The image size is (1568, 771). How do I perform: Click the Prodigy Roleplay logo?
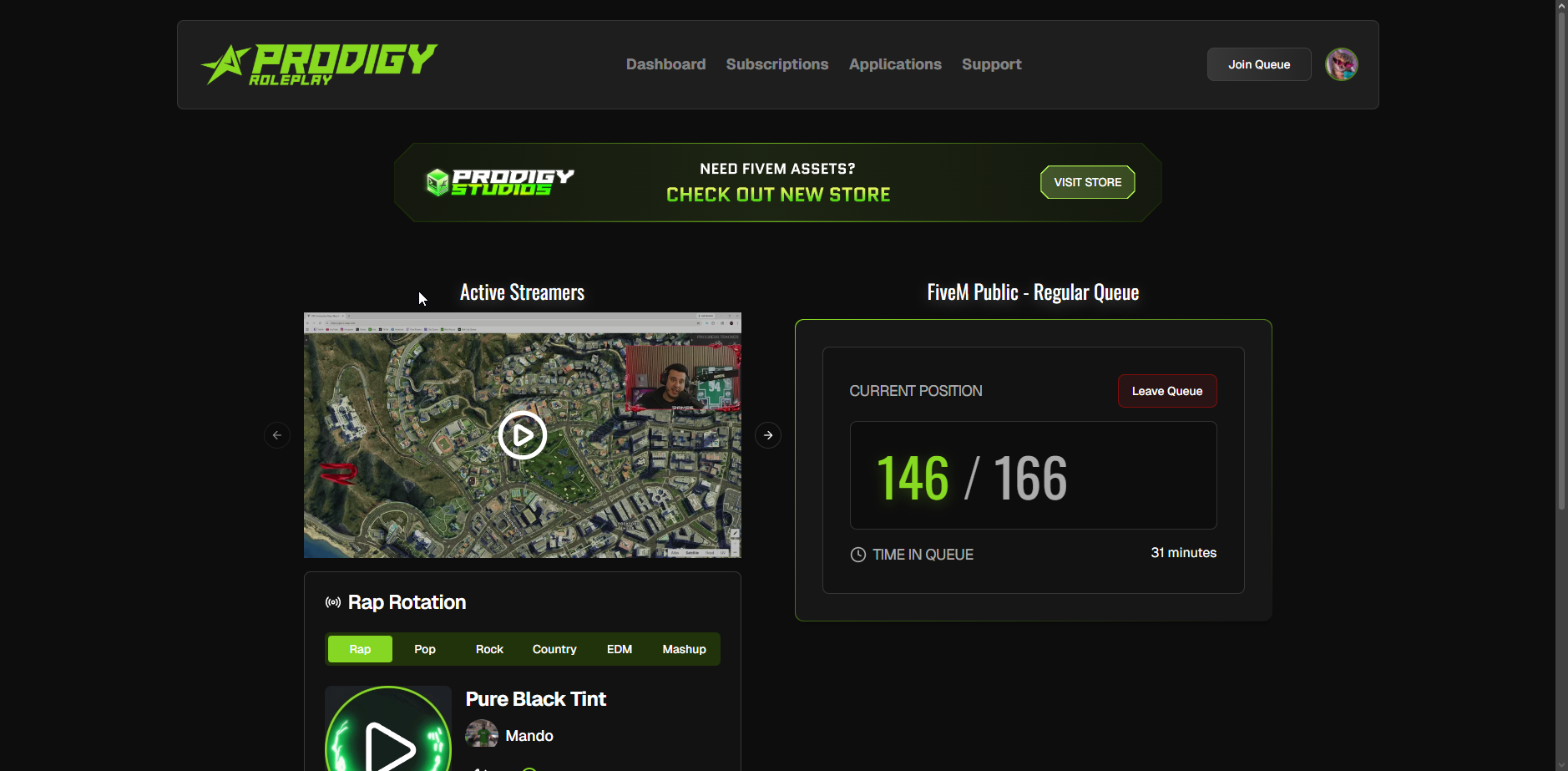[x=319, y=64]
